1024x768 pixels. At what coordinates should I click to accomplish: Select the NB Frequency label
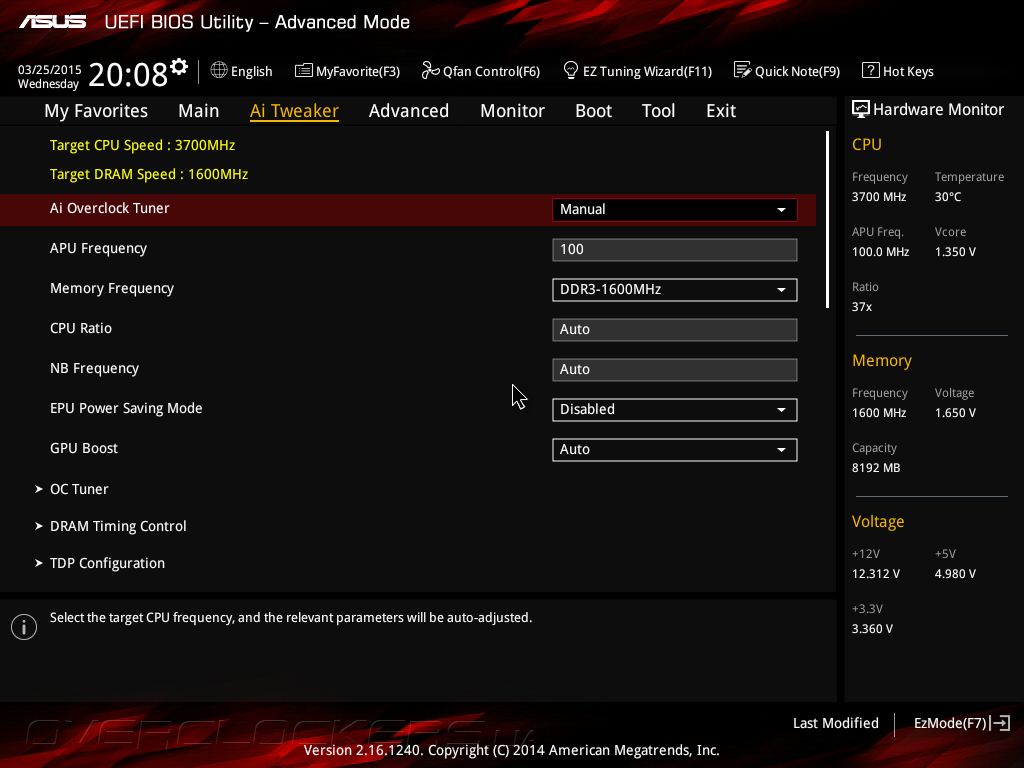point(95,368)
